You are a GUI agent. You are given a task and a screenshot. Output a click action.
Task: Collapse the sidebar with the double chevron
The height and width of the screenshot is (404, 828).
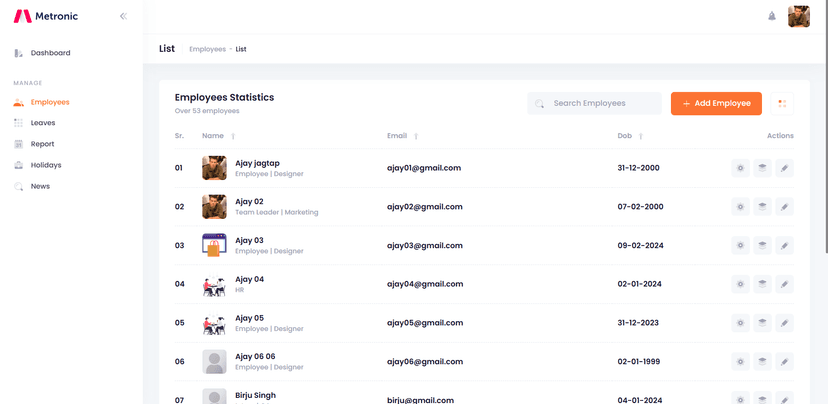click(123, 16)
